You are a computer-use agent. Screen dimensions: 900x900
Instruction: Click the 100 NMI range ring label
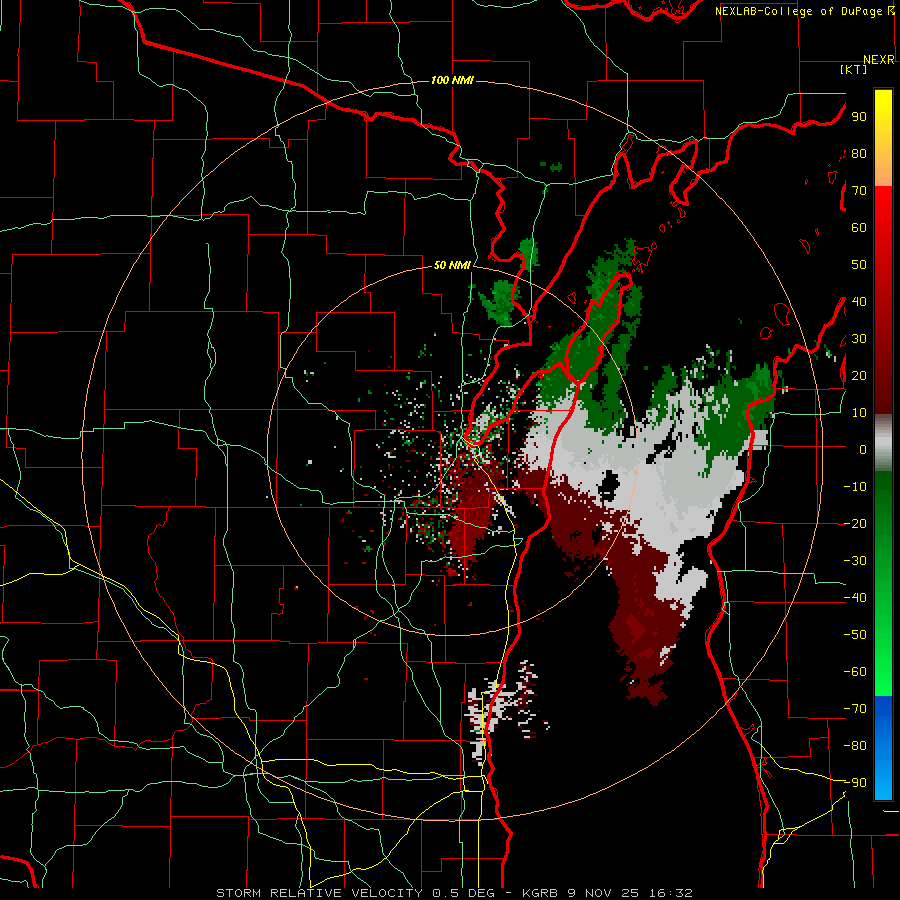coord(452,80)
